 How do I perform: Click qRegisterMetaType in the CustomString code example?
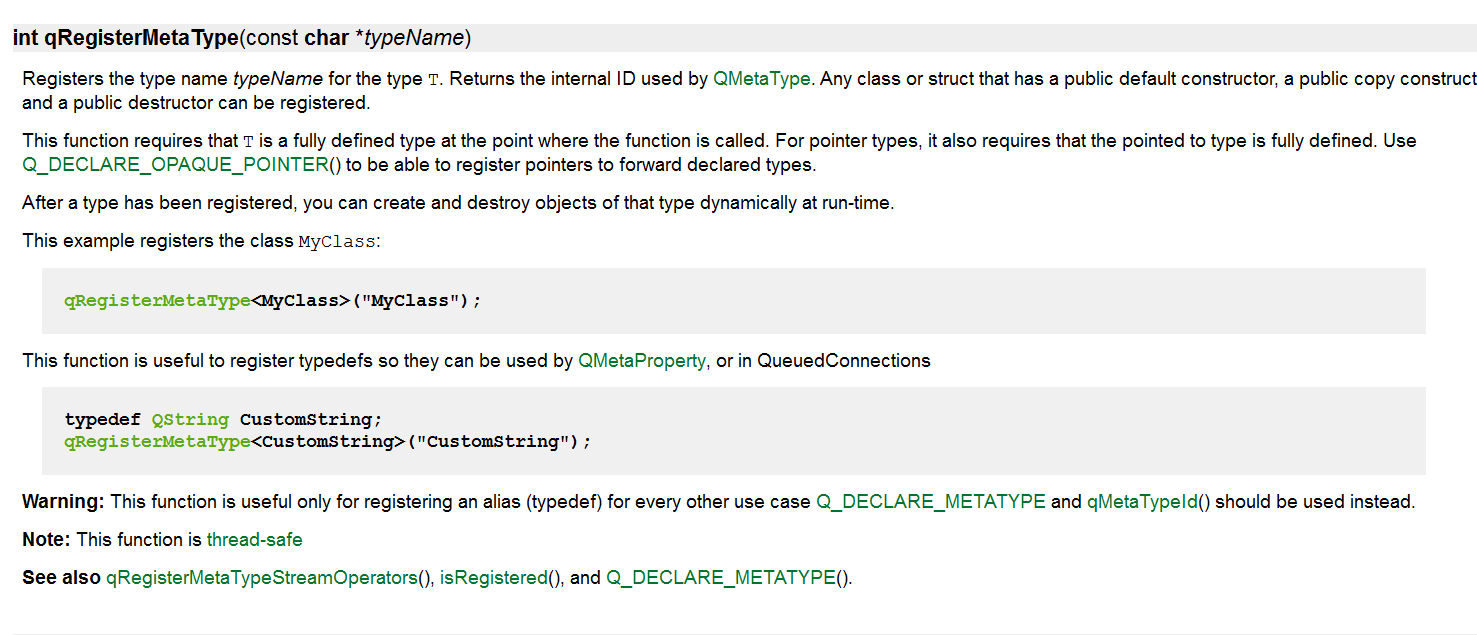pos(158,441)
